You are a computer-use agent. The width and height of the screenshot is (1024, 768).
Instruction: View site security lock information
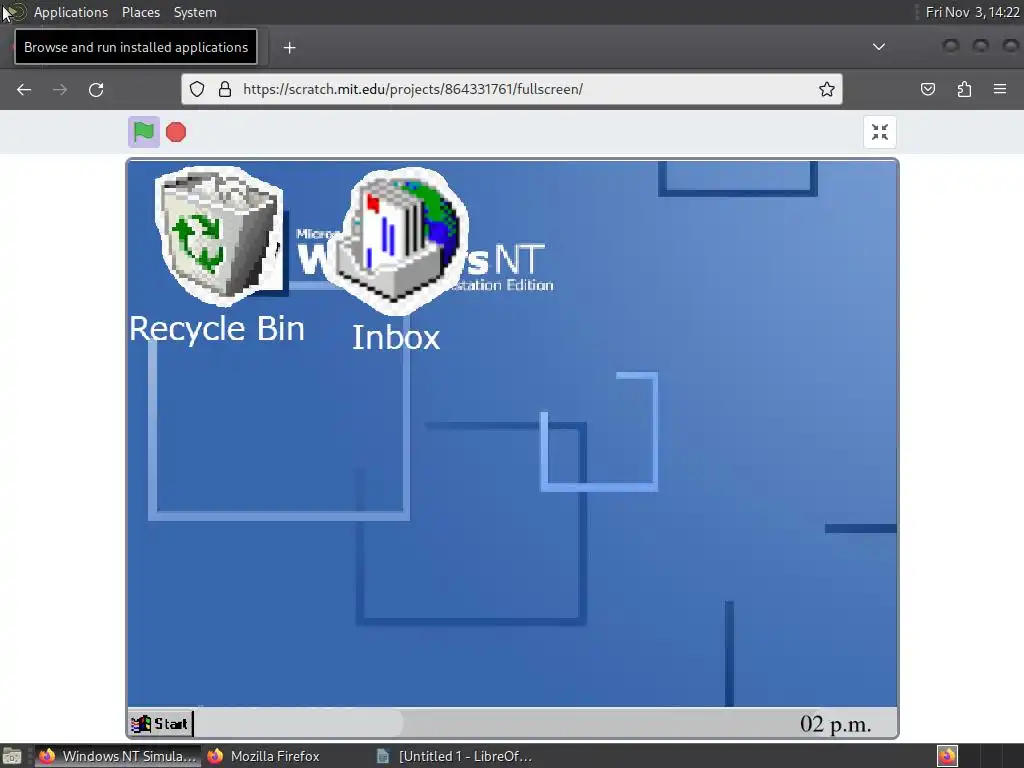225,89
